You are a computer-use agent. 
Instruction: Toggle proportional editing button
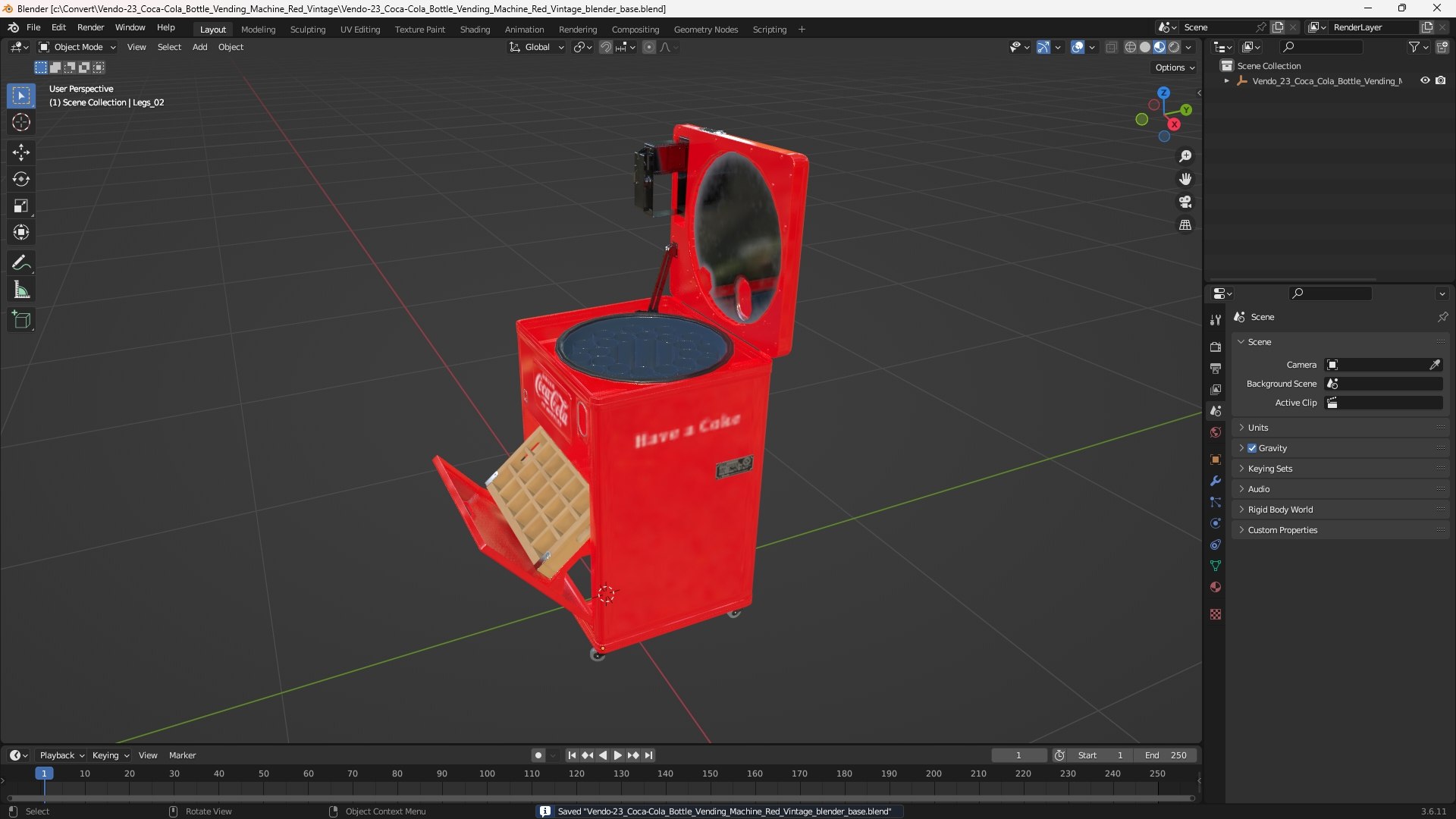point(649,47)
